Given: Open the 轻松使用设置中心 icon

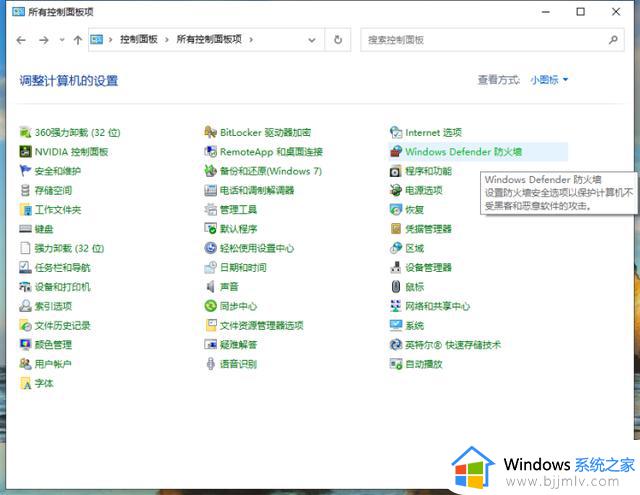Looking at the screenshot, I should click(211, 248).
